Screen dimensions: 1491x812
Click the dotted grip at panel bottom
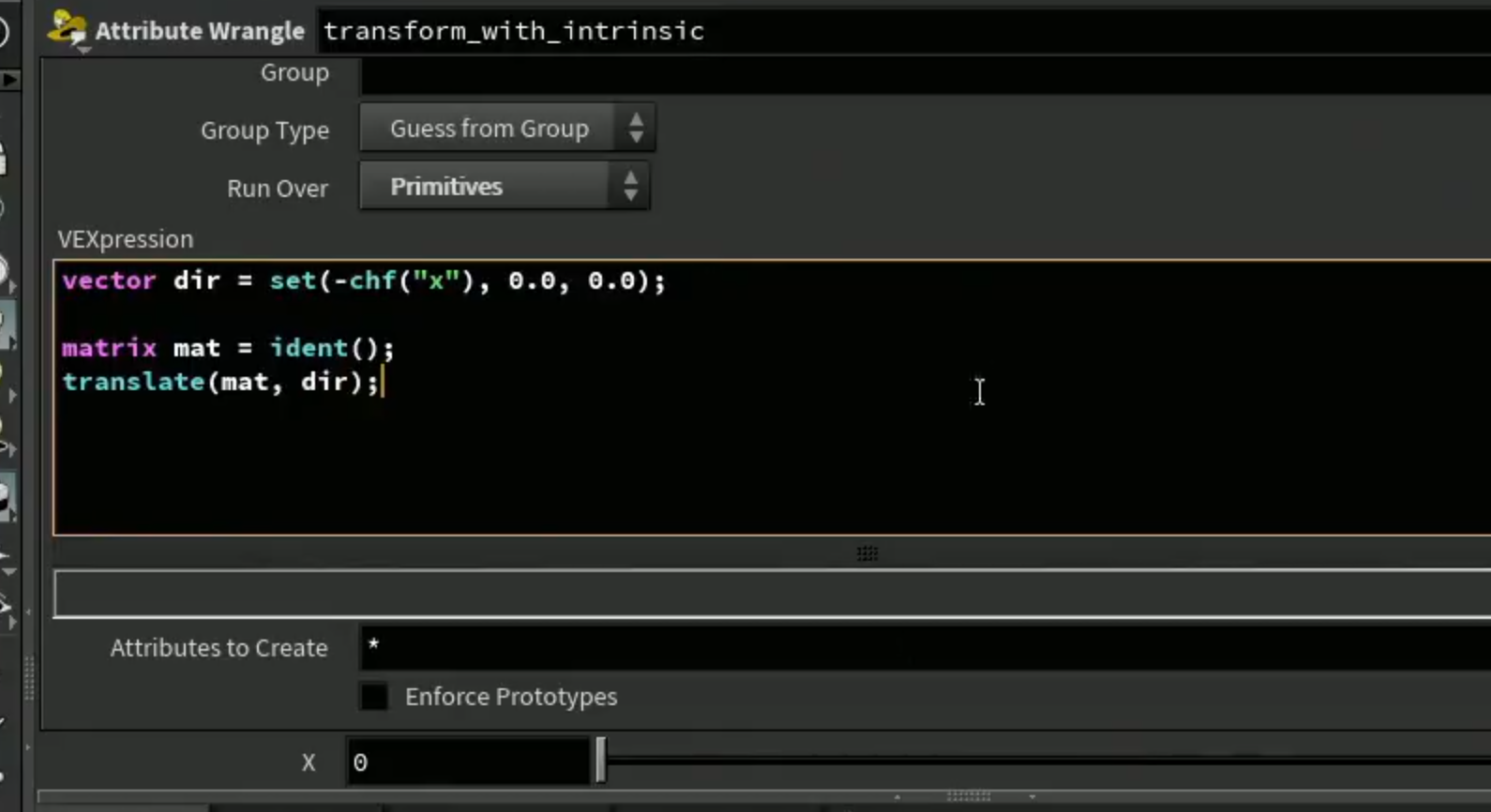point(969,796)
